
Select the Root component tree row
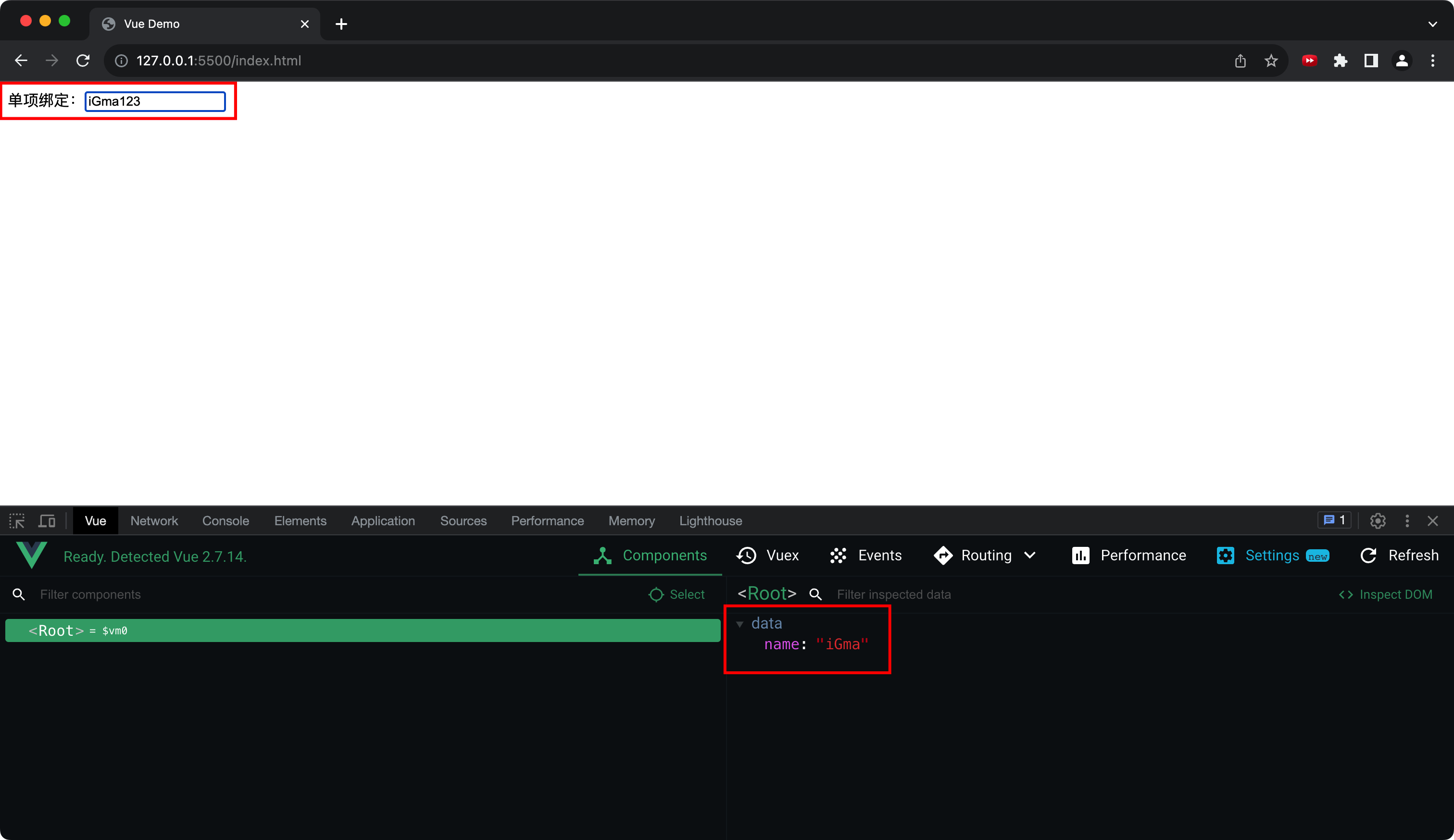tap(363, 630)
